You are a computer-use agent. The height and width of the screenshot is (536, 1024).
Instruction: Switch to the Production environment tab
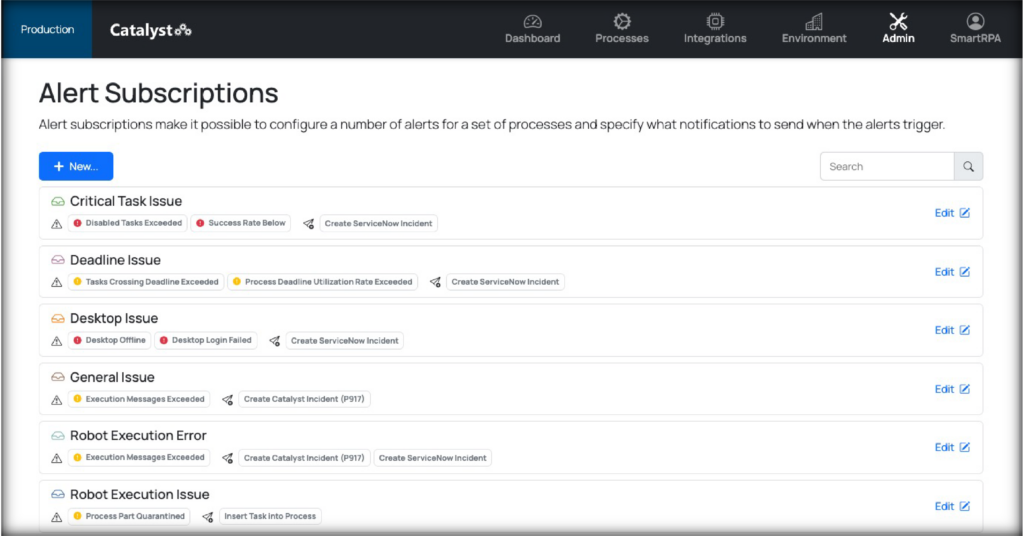pos(47,29)
